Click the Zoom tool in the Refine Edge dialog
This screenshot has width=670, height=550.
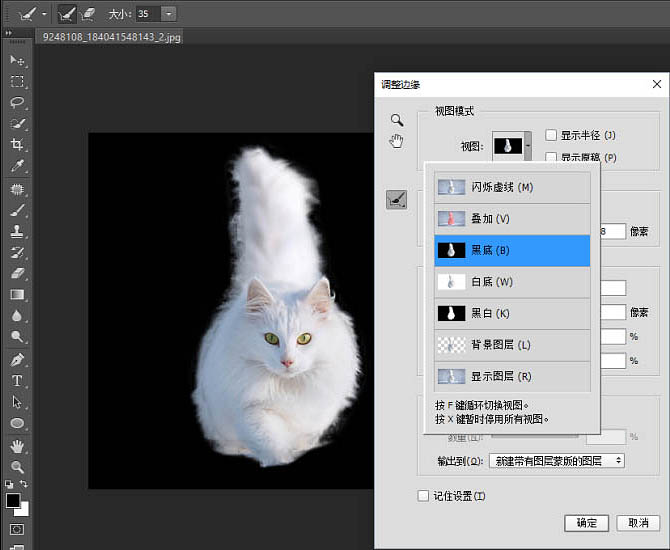click(396, 120)
